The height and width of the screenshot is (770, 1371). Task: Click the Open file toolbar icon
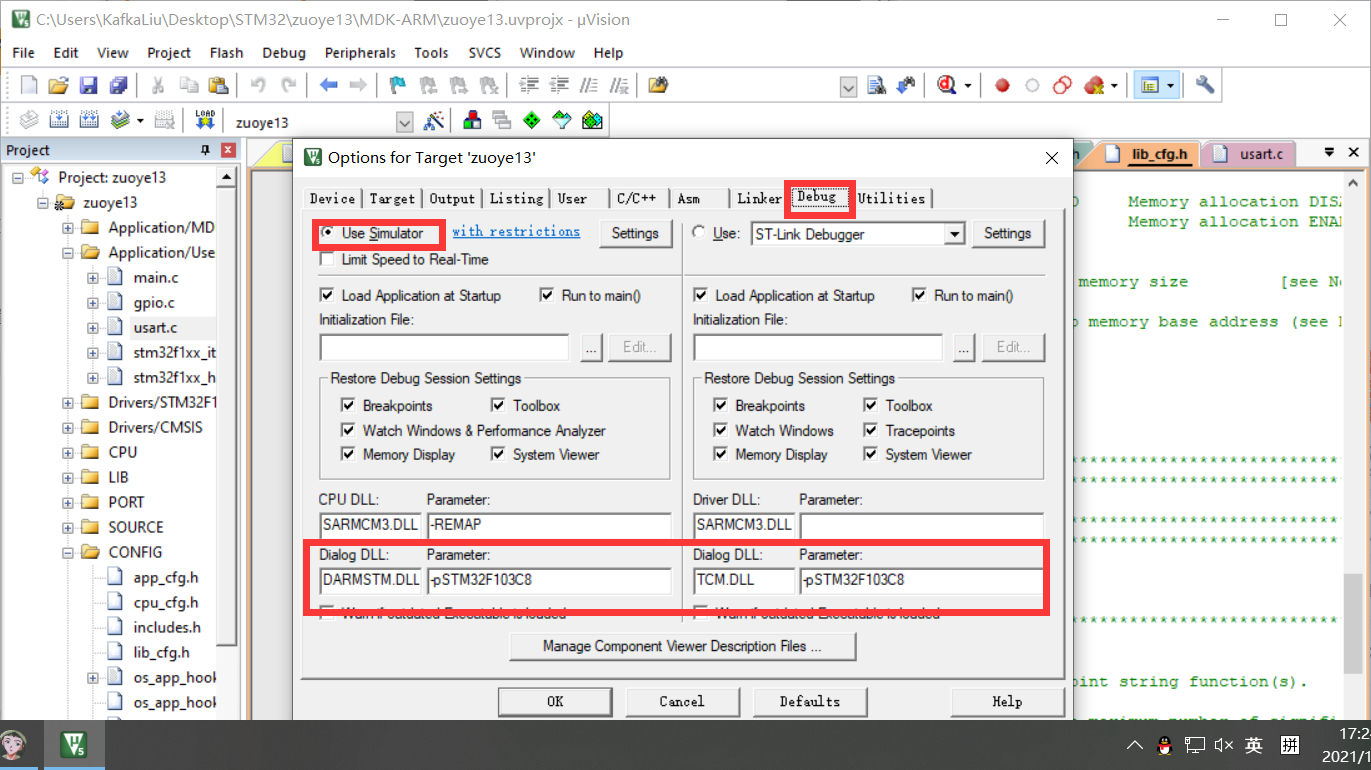(59, 86)
